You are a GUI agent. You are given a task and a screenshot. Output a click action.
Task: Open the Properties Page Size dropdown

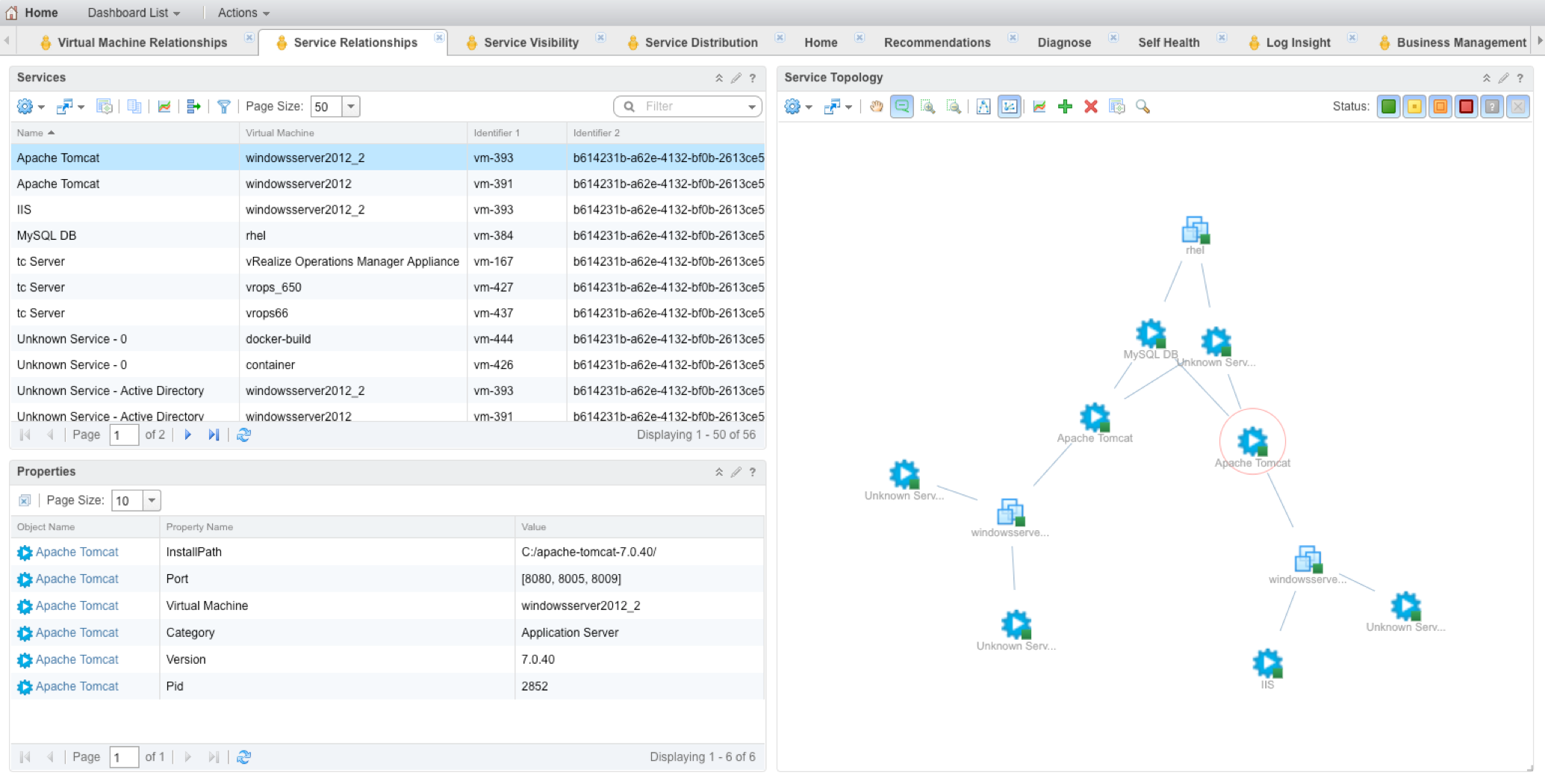coord(152,500)
